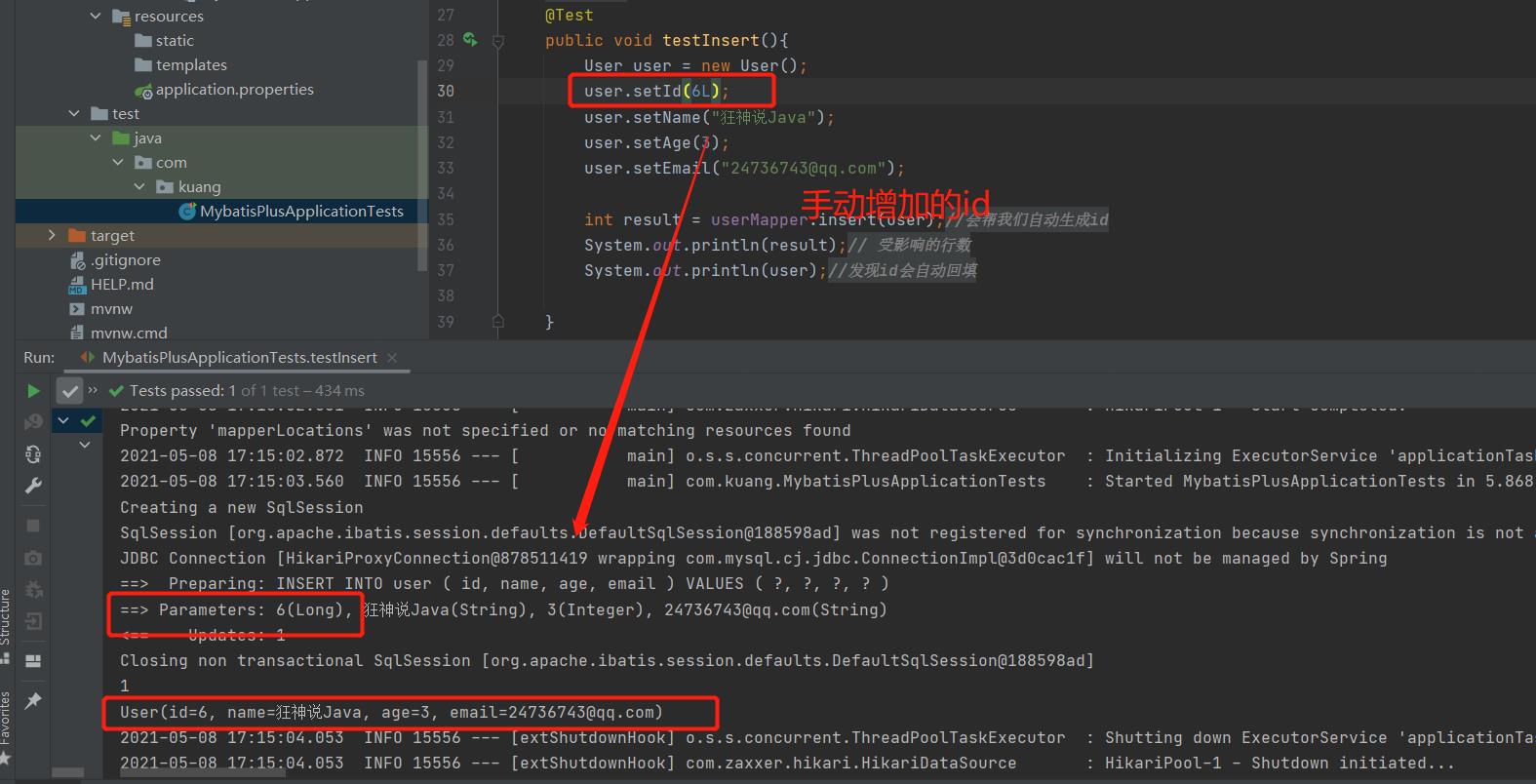Click the templates folder icon
Screen dimensions: 1536x784
click(x=143, y=65)
